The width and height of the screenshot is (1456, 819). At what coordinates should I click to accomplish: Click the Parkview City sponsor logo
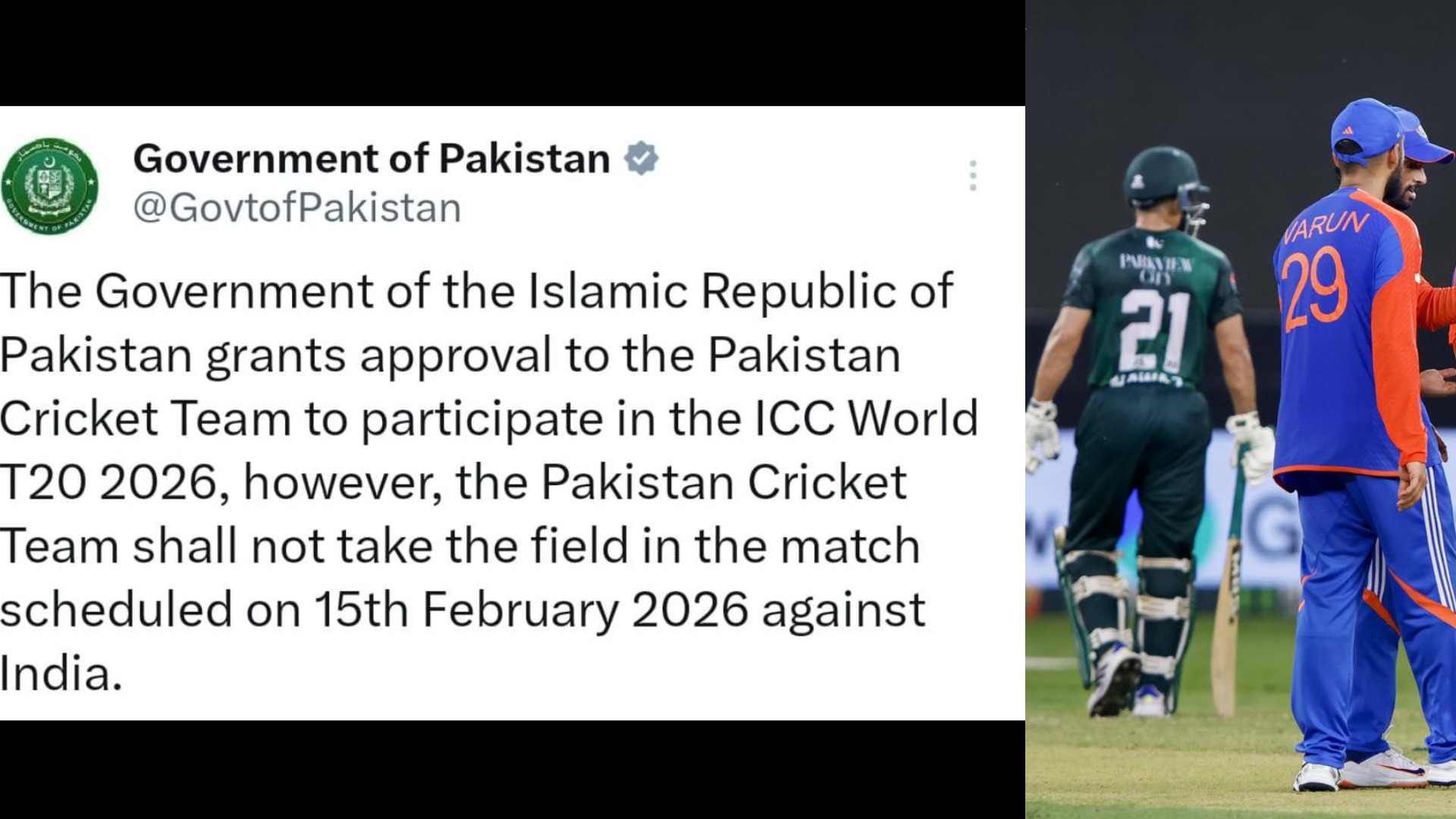[x=1155, y=268]
